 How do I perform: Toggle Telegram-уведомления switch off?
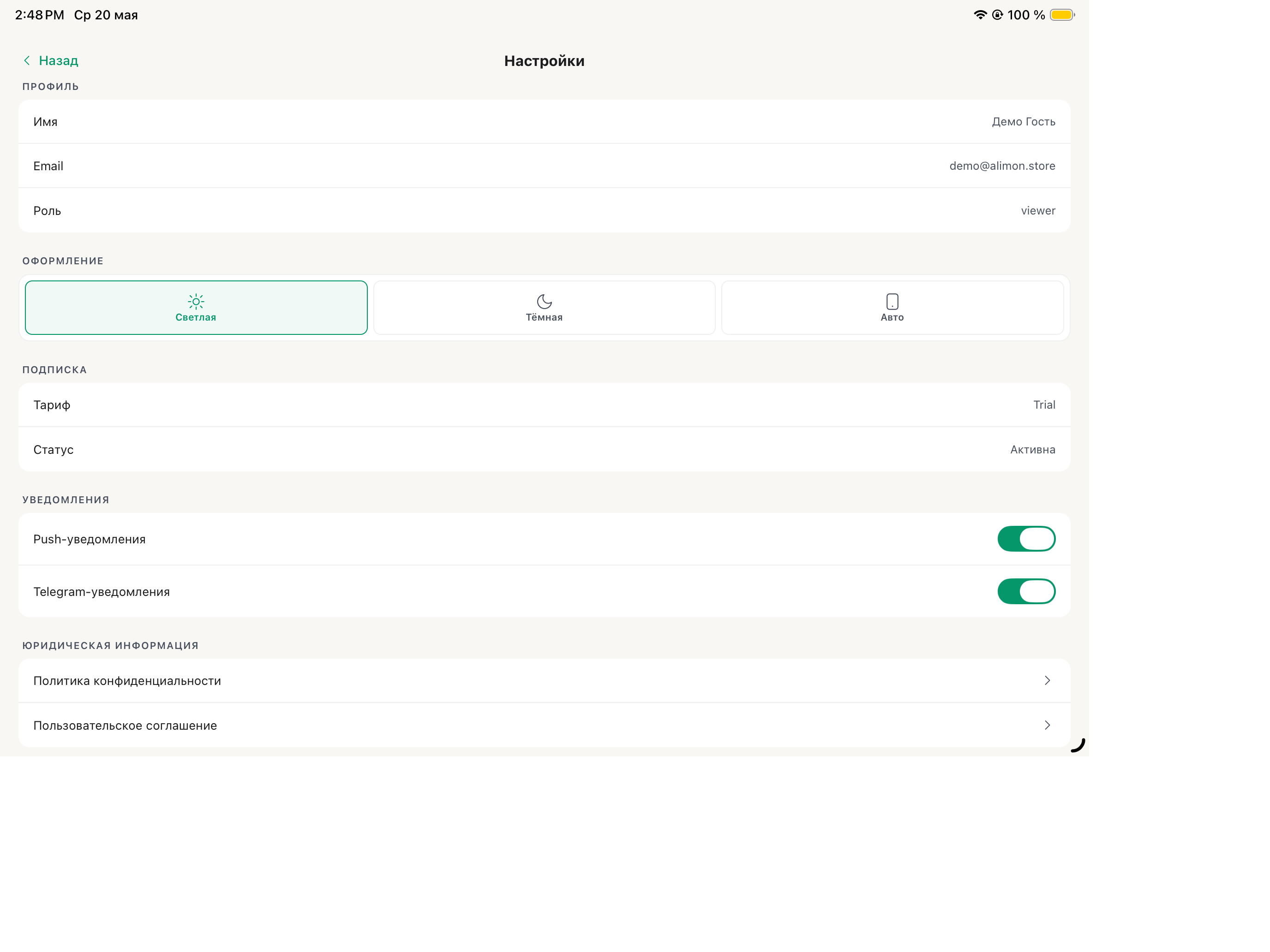pos(1026,591)
